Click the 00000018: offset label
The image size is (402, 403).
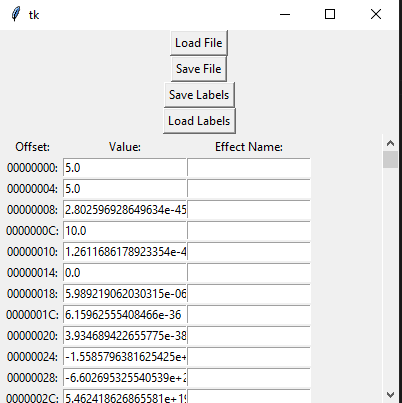(x=32, y=294)
